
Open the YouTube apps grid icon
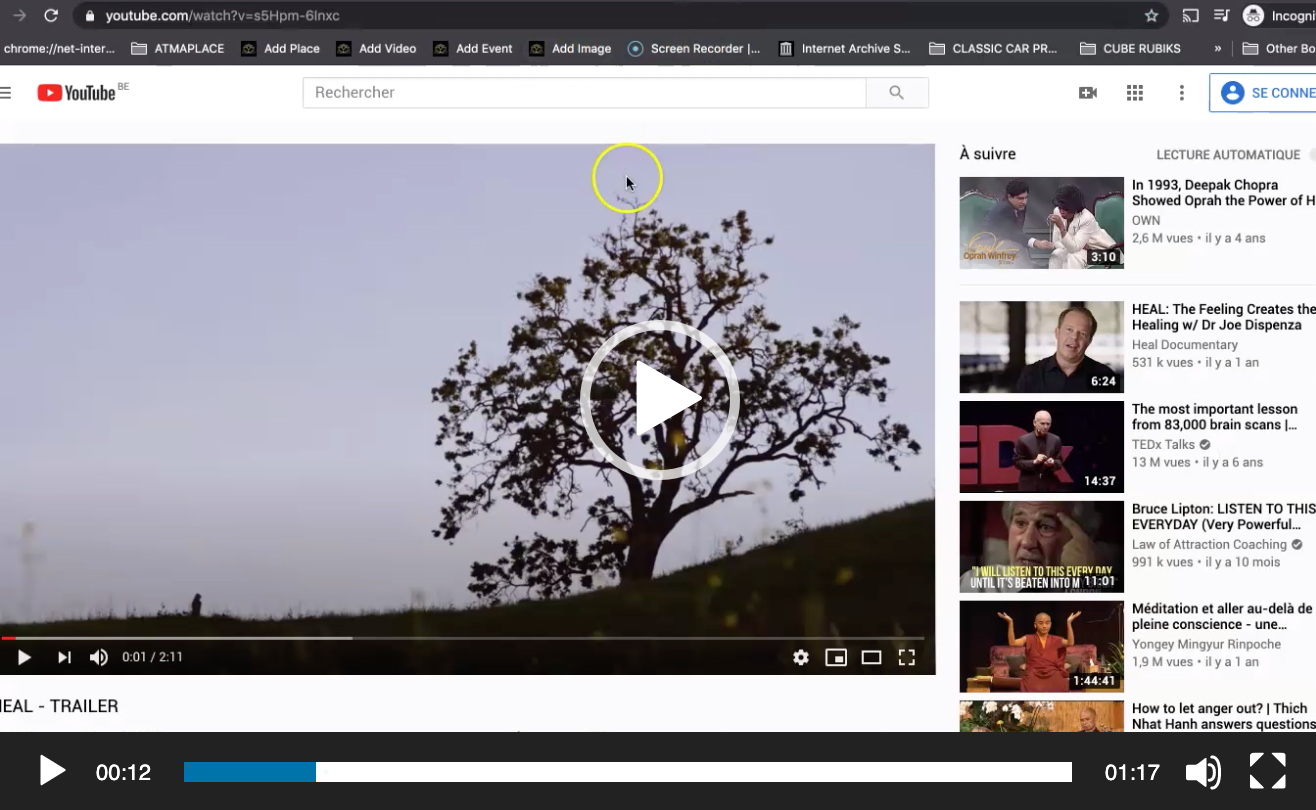click(x=1135, y=92)
